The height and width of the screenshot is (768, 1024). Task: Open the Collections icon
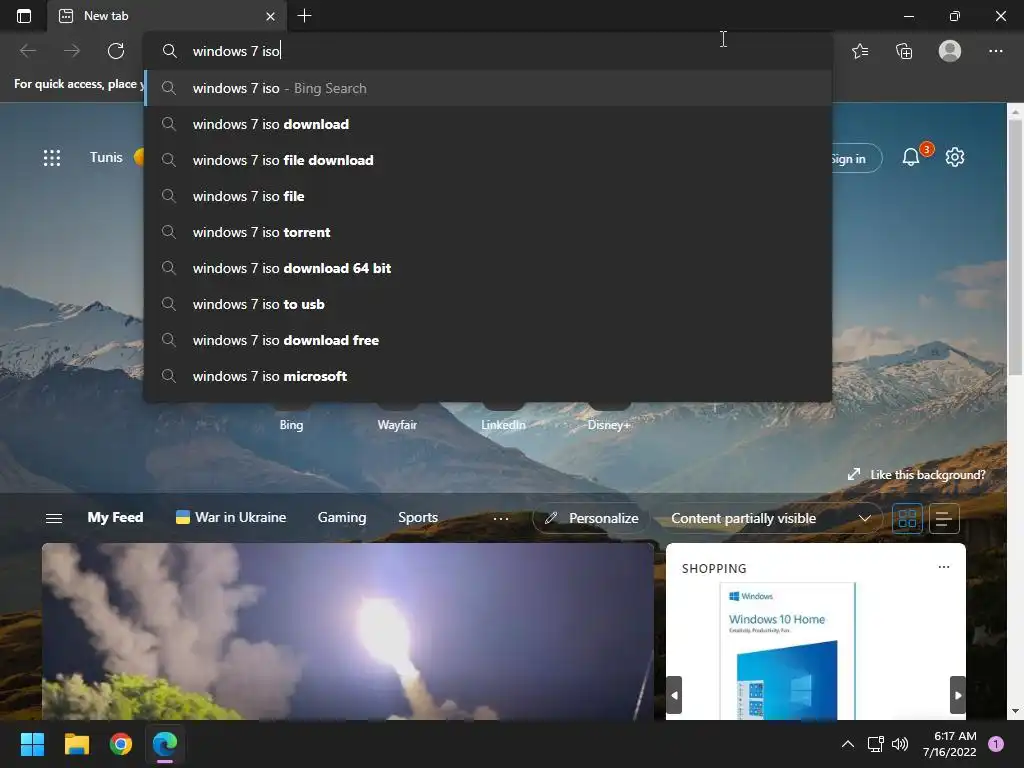(904, 51)
